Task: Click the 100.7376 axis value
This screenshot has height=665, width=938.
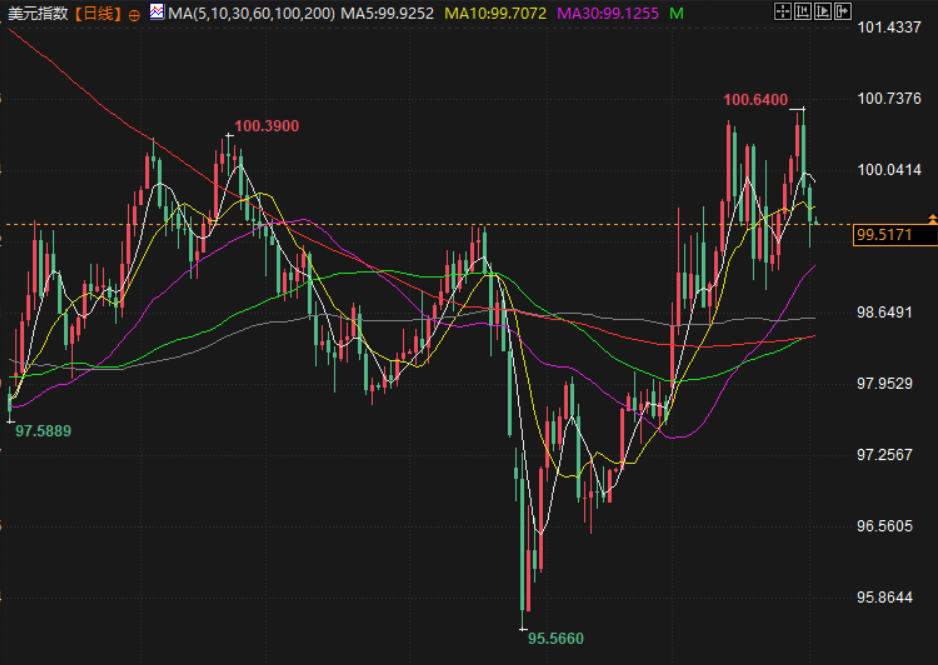Action: [x=890, y=99]
